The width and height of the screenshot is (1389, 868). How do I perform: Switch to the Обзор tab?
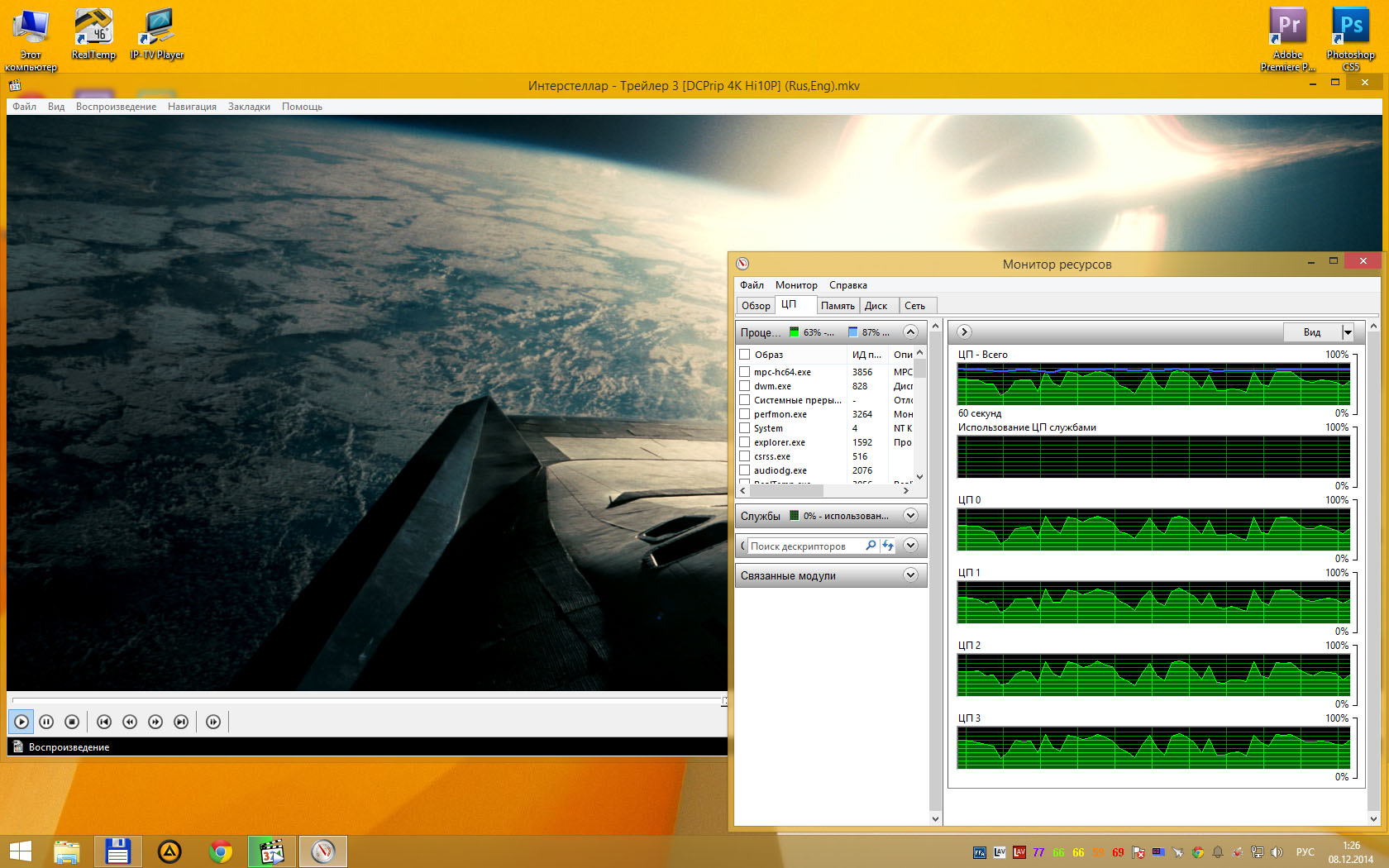click(x=756, y=306)
